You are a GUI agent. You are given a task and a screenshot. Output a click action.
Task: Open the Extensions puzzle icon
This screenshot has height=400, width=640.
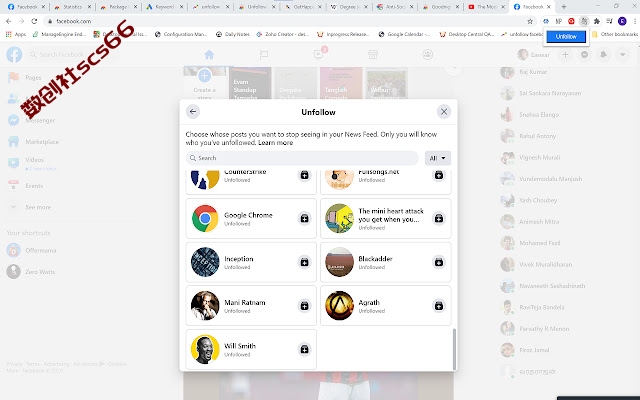597,21
